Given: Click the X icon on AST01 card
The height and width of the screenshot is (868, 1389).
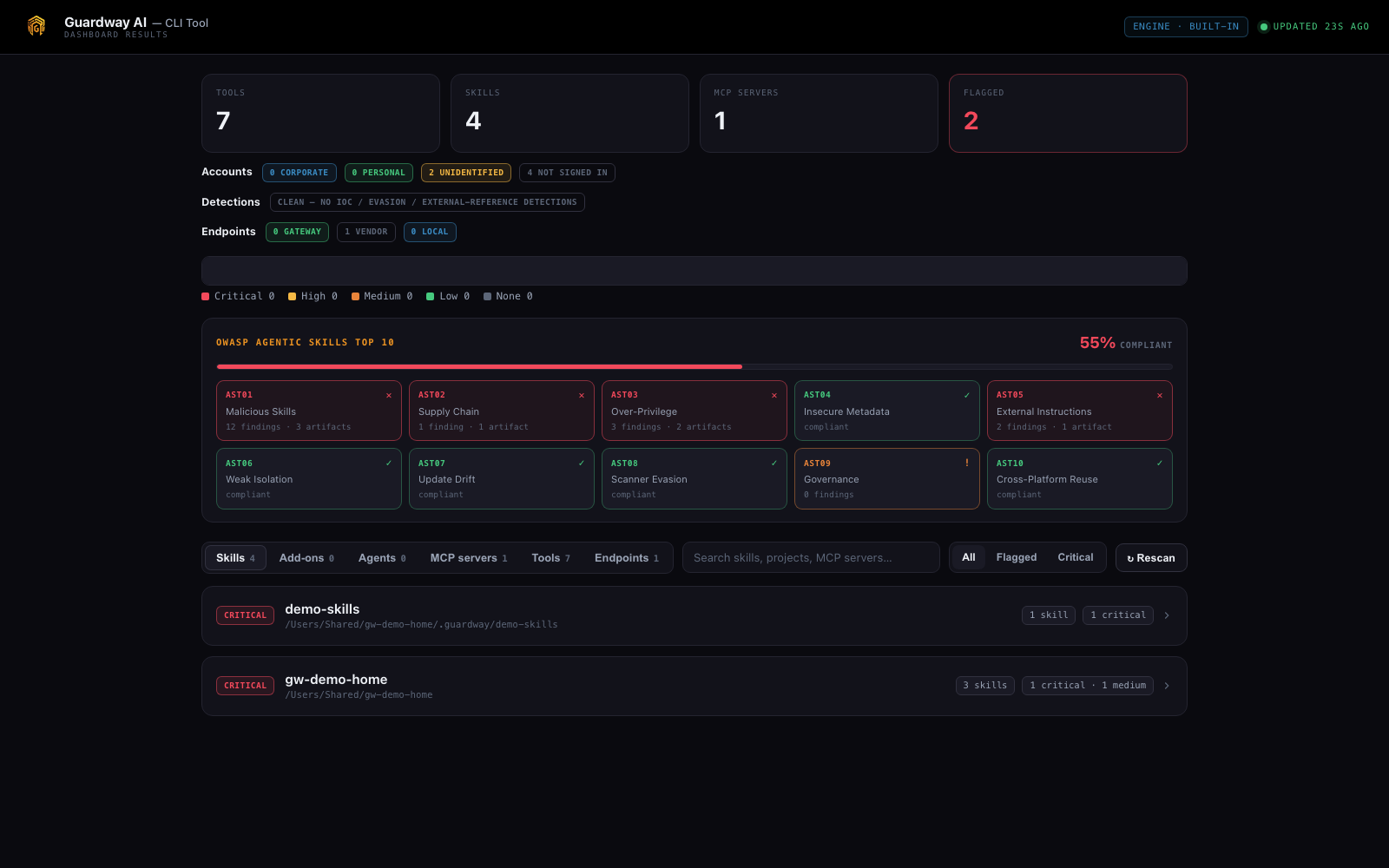Looking at the screenshot, I should [389, 395].
